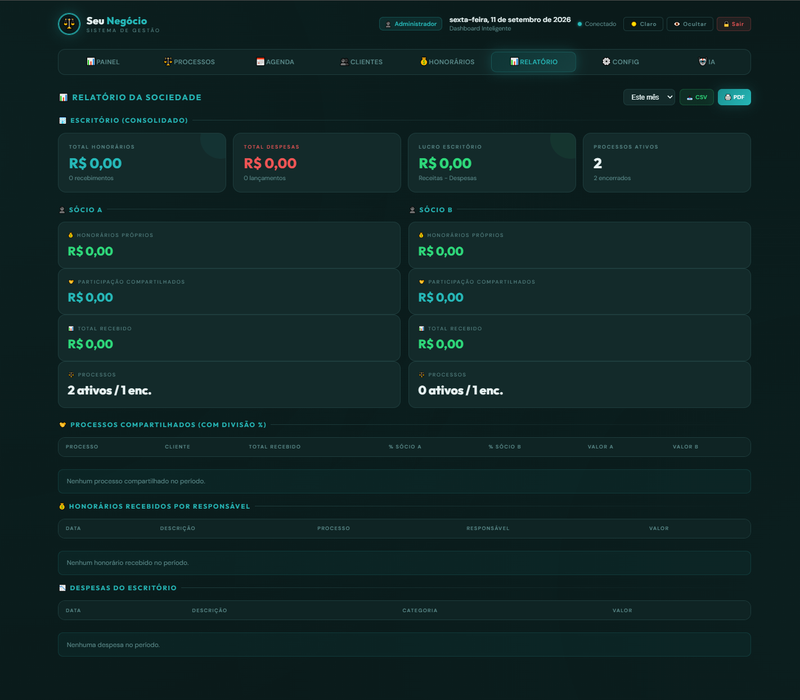Screen dimensions: 800x700
Task: Click the Administrador user badge
Action: [411, 24]
